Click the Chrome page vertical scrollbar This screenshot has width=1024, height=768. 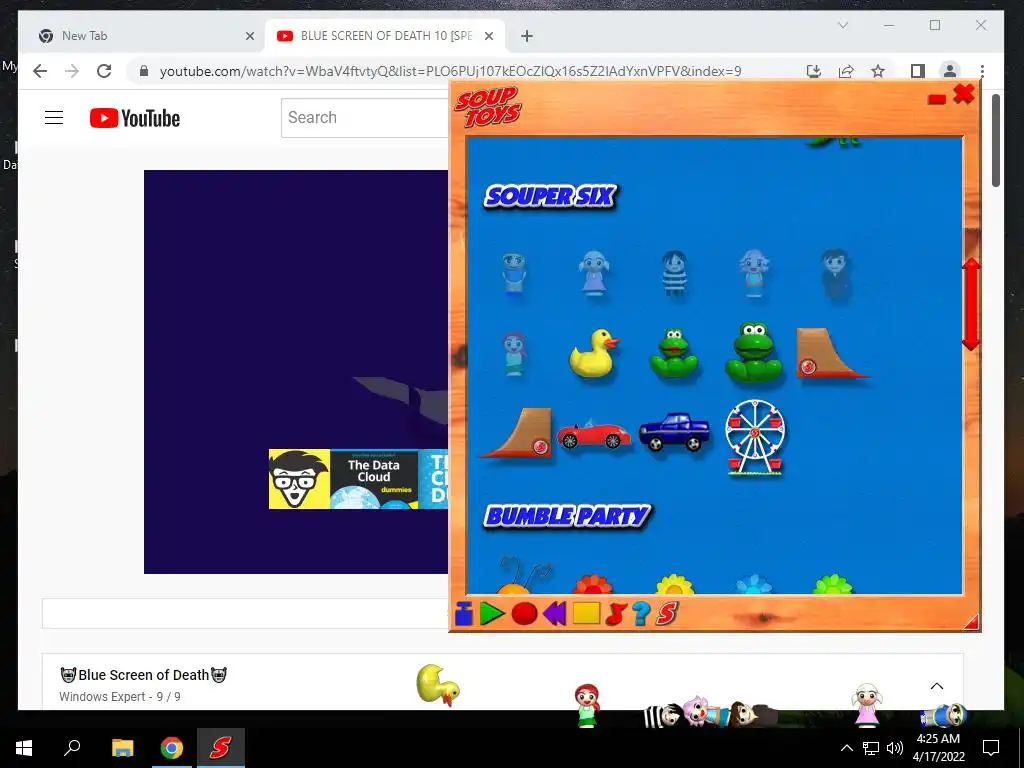point(996,140)
